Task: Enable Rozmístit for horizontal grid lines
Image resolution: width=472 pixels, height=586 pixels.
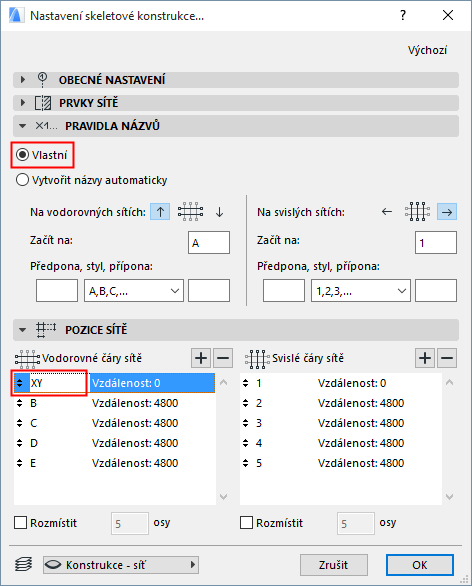Action: point(21,522)
